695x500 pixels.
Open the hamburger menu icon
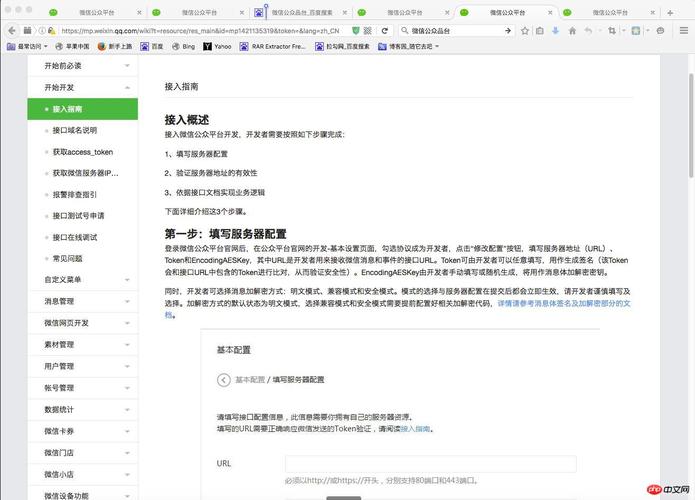tap(684, 31)
